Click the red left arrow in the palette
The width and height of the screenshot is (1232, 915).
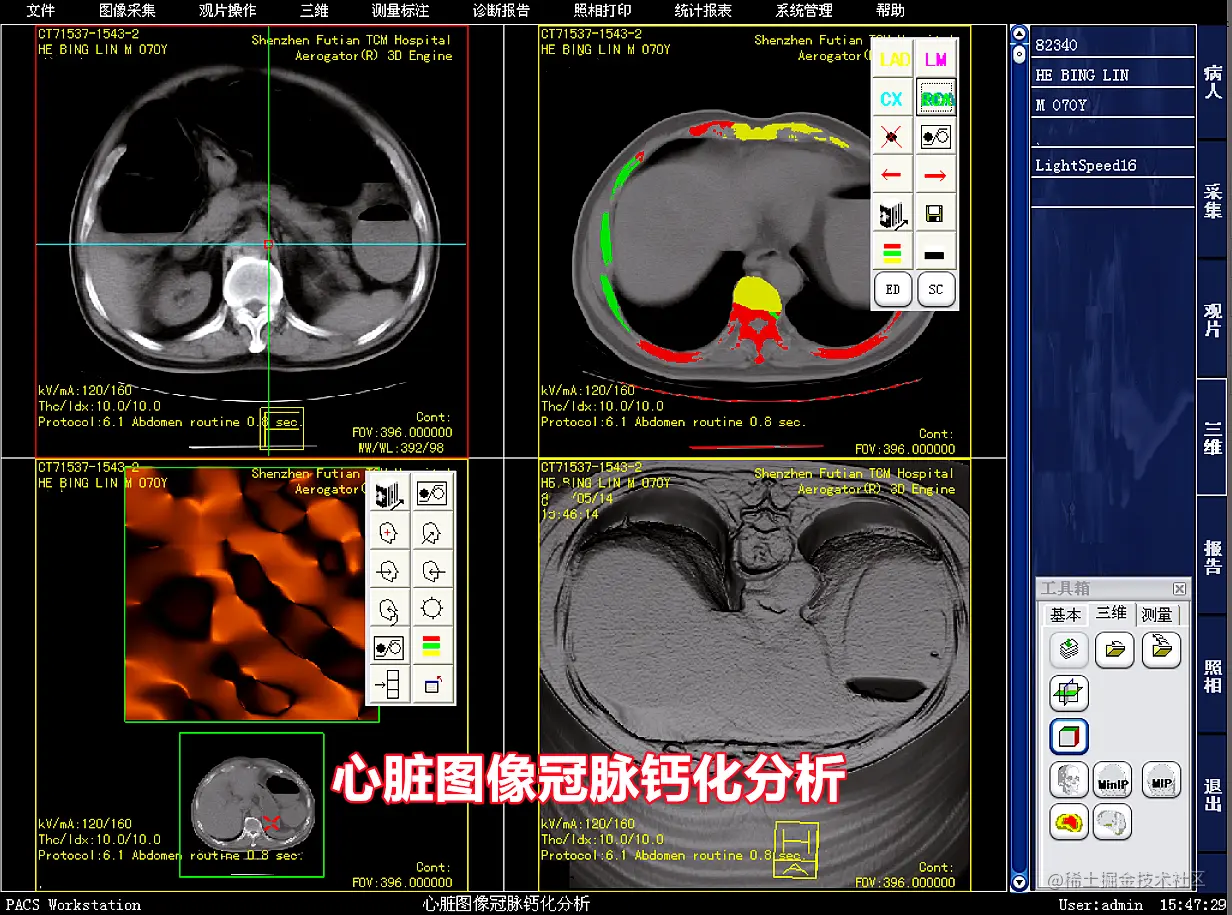tap(893, 174)
